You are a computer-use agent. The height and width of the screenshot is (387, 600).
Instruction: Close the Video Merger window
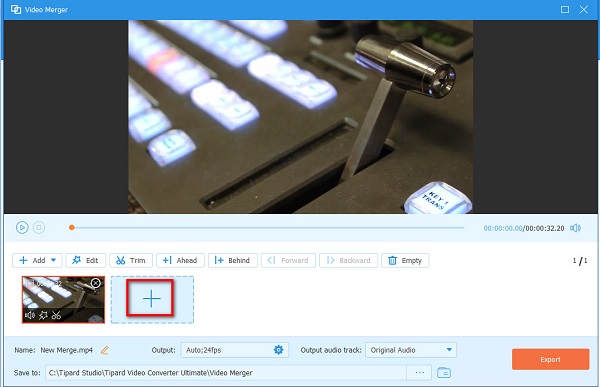coord(584,10)
